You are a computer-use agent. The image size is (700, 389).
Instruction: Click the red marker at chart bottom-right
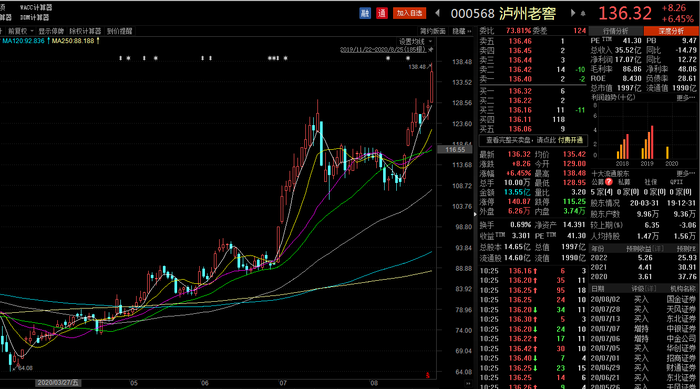coord(428,375)
